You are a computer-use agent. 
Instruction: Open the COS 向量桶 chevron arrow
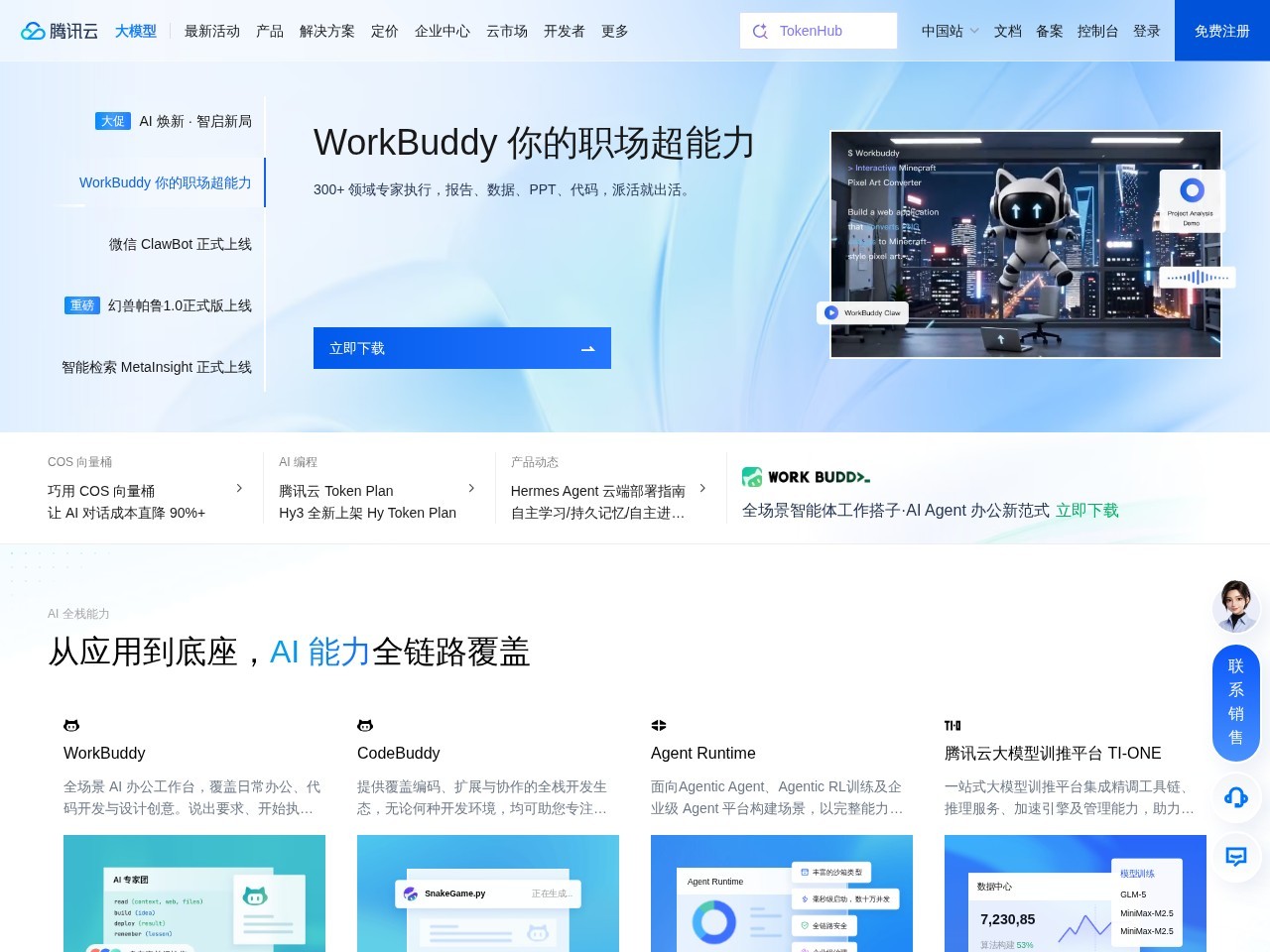coord(239,488)
